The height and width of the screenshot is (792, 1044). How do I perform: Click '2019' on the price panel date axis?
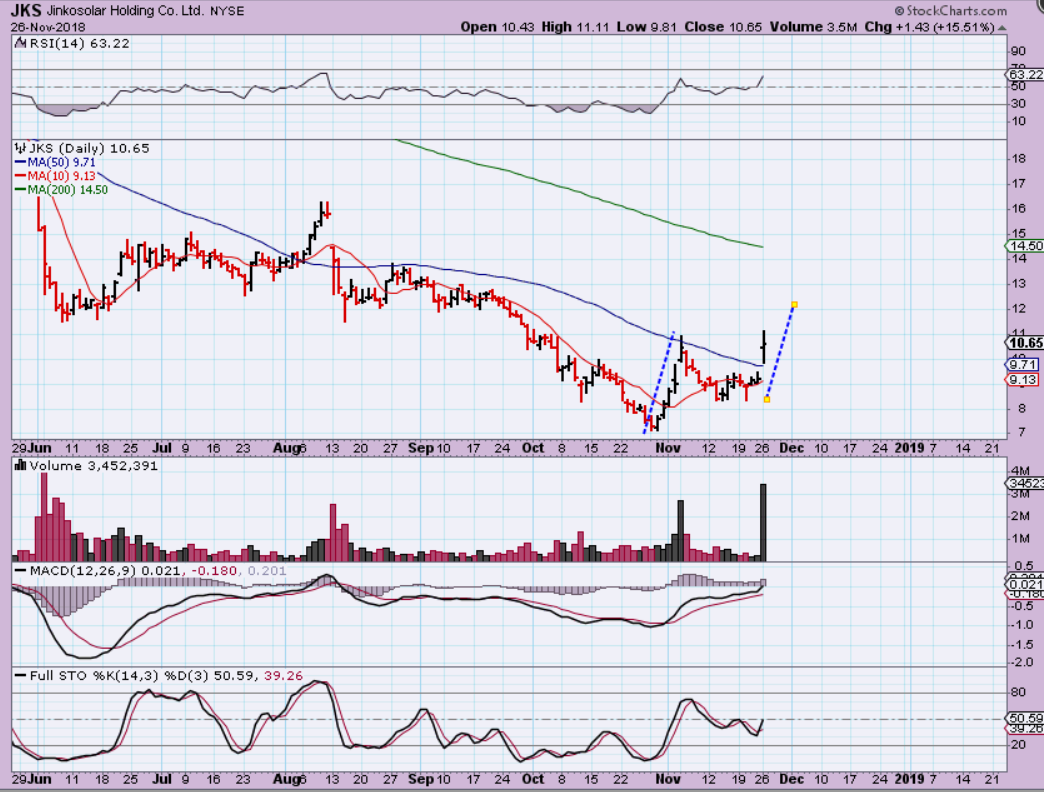(909, 448)
